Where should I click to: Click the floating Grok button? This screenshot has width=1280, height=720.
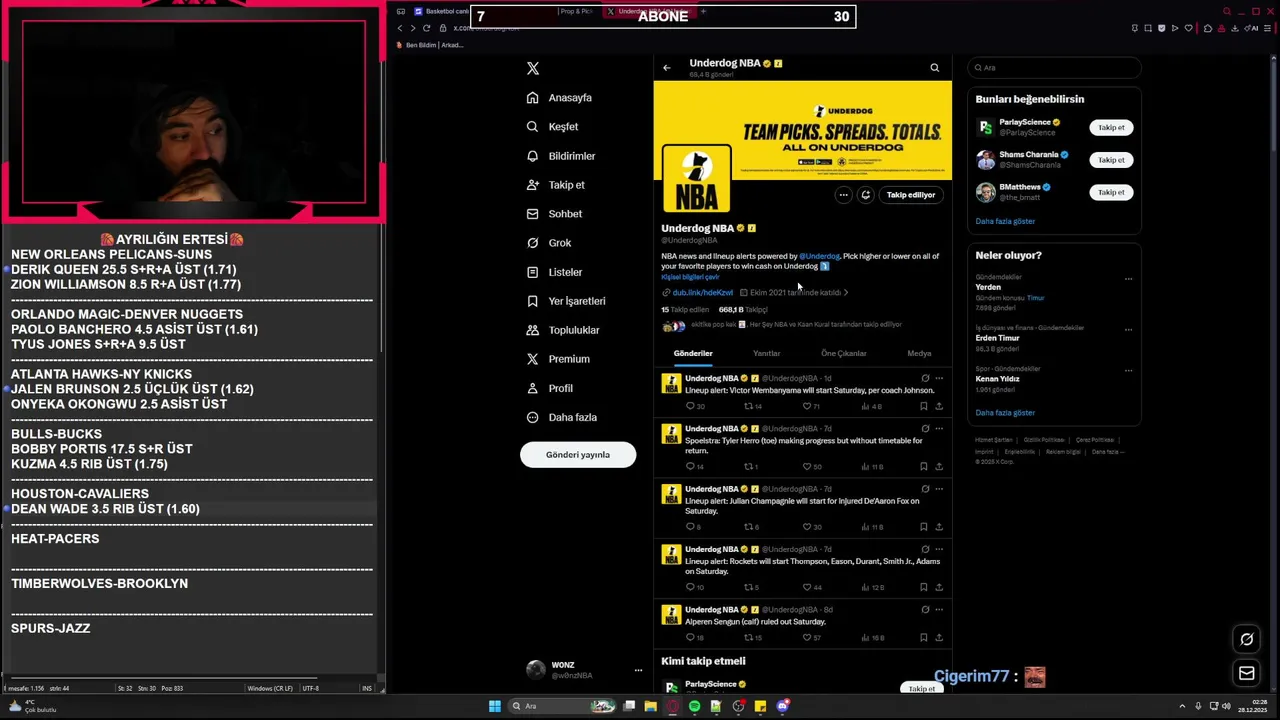[1247, 640]
